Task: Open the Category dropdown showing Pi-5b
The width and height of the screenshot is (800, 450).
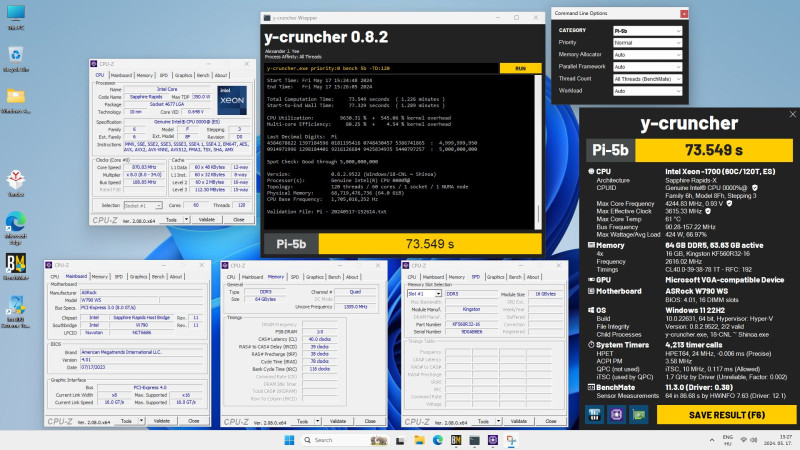Action: [647, 31]
